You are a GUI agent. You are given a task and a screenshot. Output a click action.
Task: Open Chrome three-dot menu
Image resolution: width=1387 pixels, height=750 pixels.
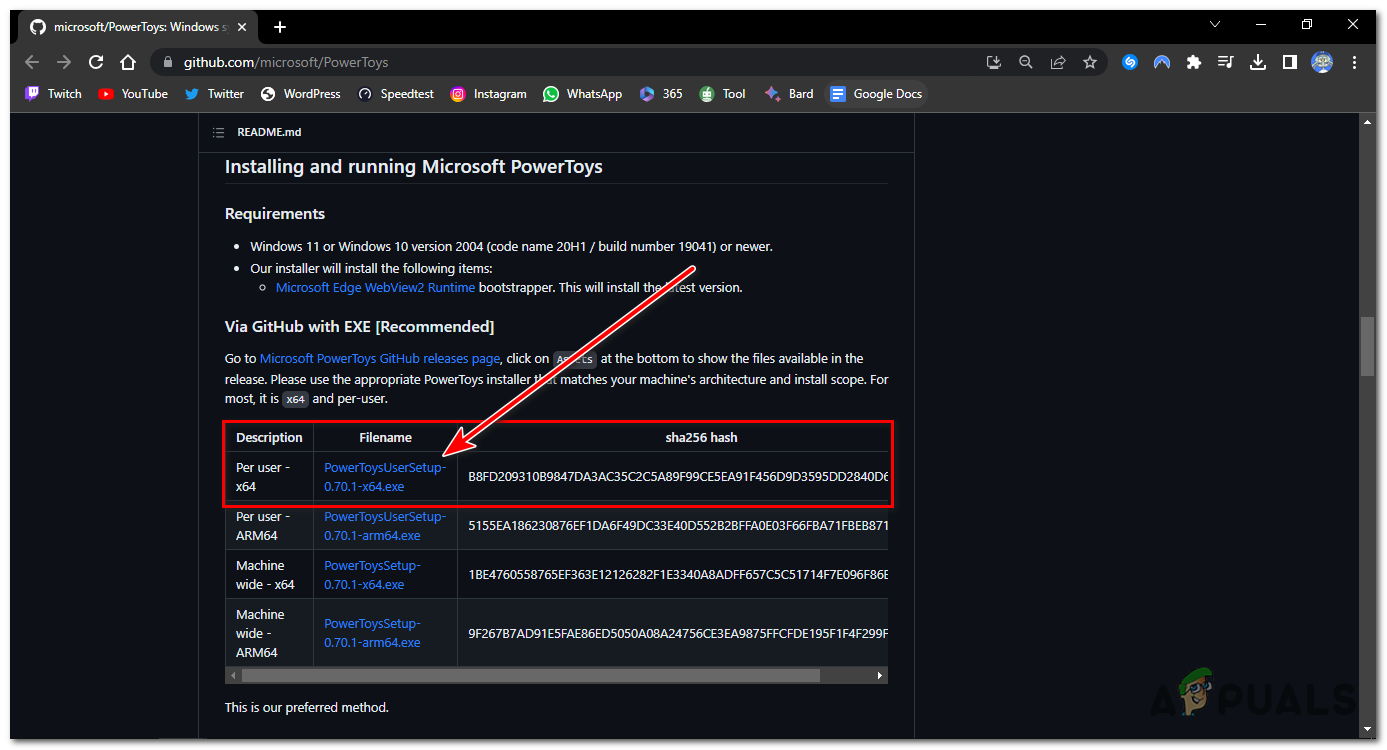[1355, 62]
